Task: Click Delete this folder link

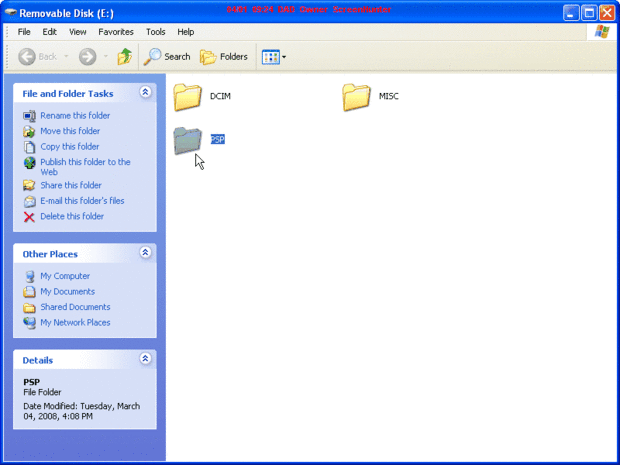Action: pyautogui.click(x=72, y=216)
